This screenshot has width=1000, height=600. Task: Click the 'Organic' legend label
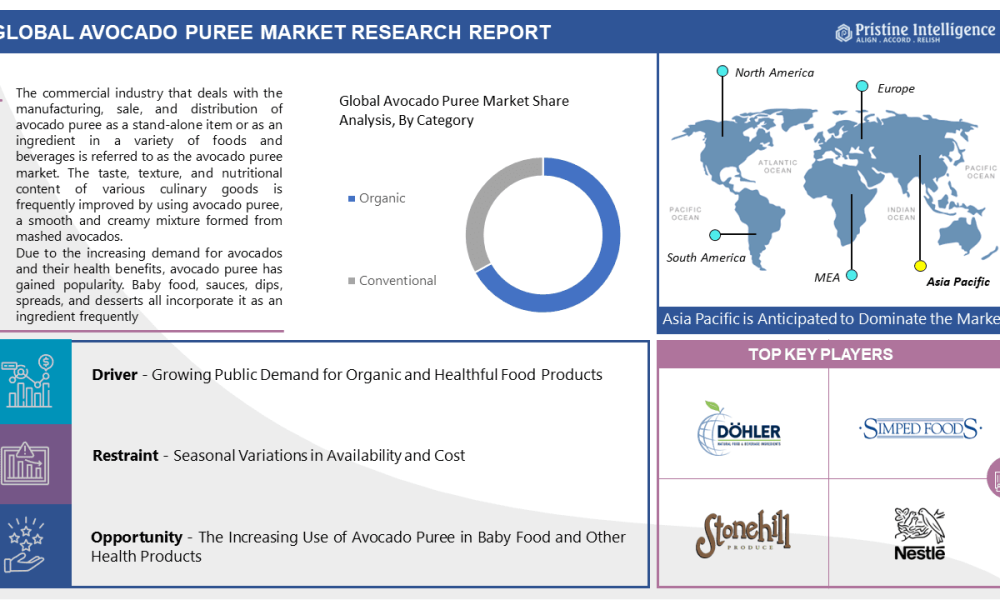382,198
